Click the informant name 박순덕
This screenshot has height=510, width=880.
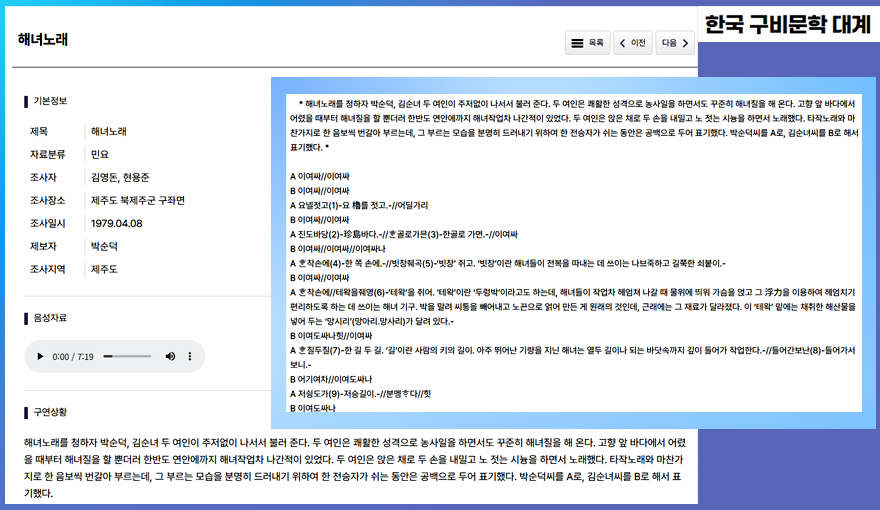click(x=105, y=246)
